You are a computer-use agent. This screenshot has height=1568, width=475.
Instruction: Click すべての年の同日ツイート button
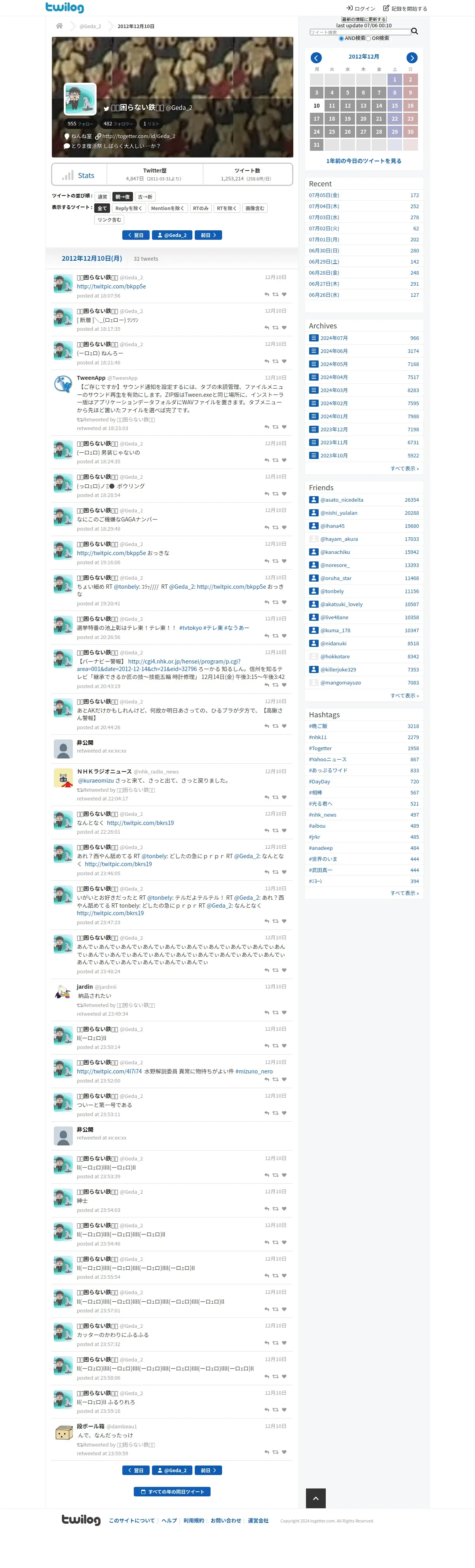(x=172, y=1492)
